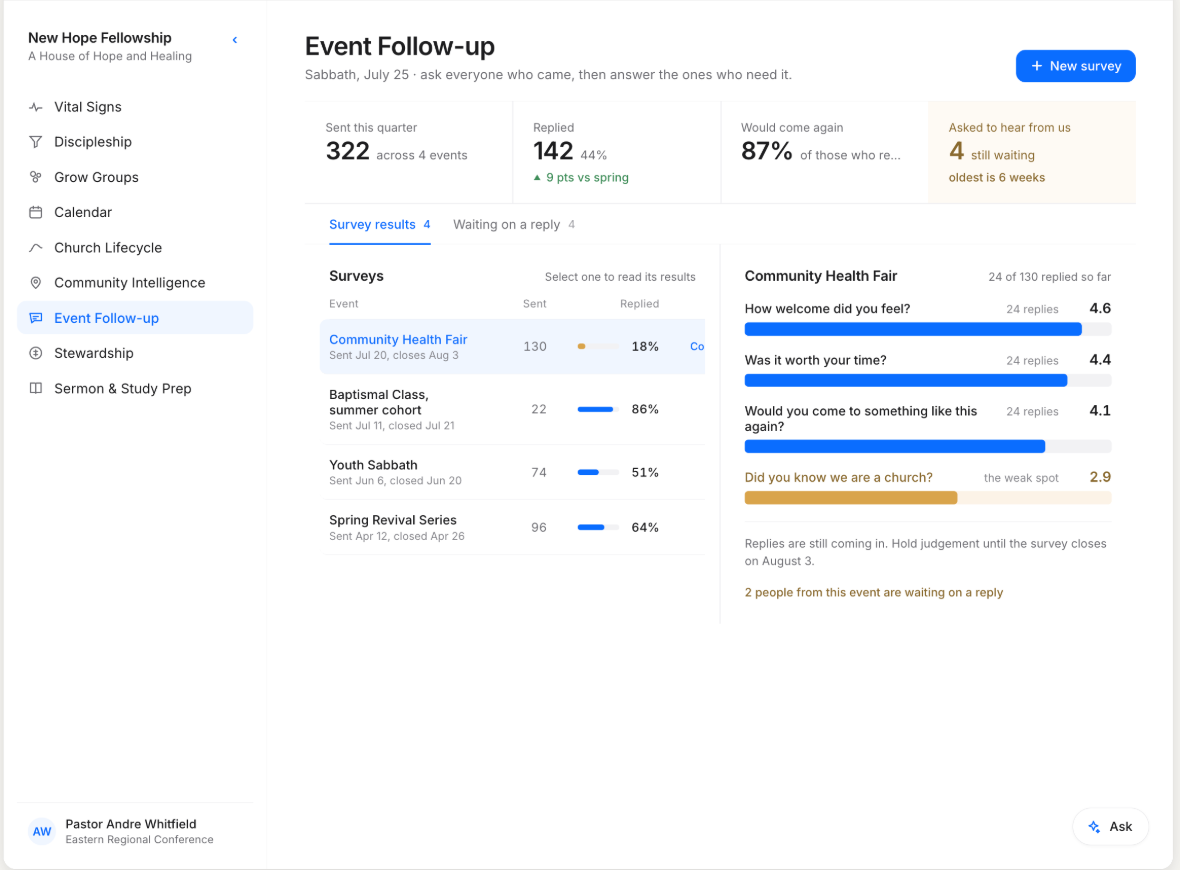Open Discipleship section
The width and height of the screenshot is (1180, 870).
135,142
